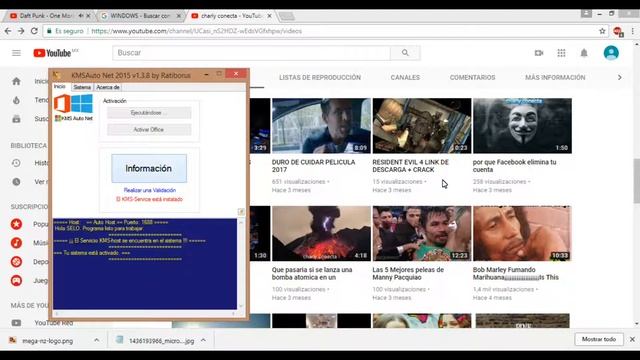The image size is (640, 360).
Task: Click the search magnifier button
Action: pyautogui.click(x=405, y=53)
